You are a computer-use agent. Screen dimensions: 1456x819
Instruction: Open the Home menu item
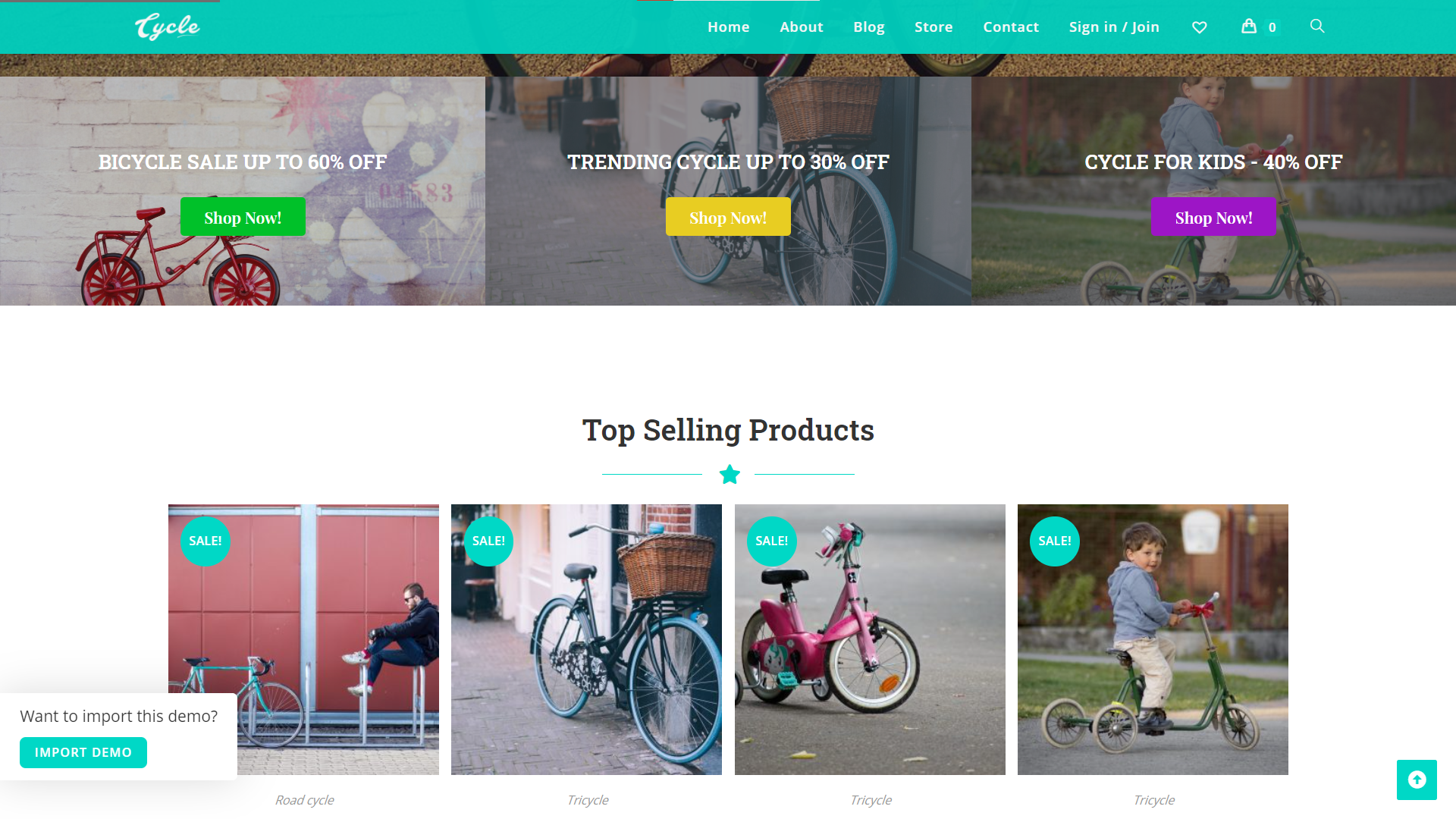(x=729, y=27)
